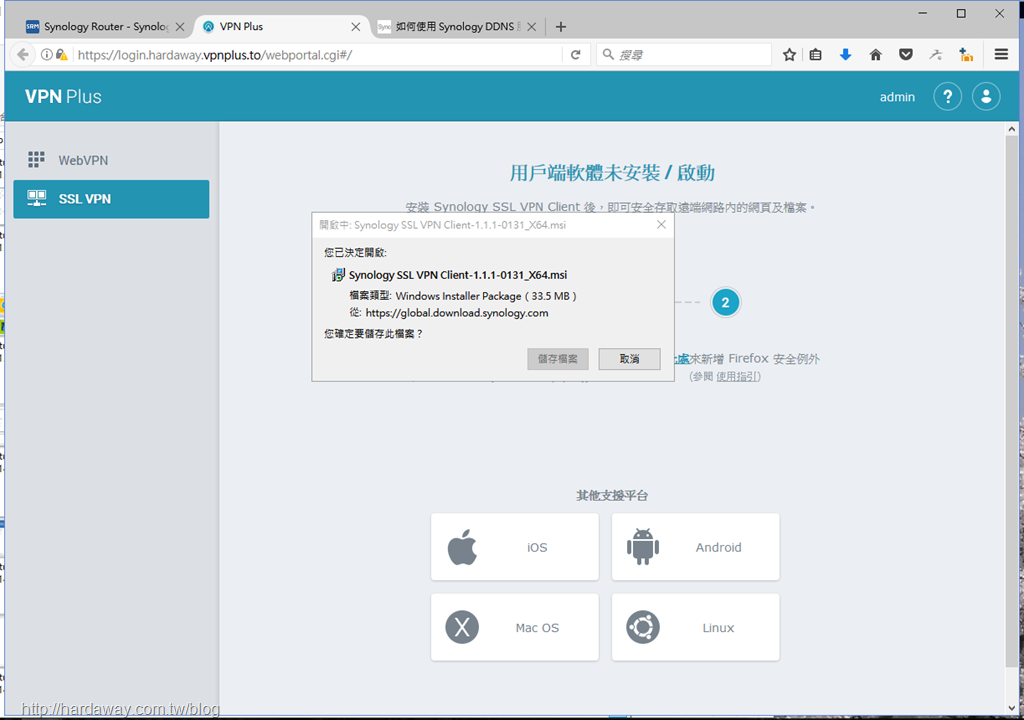Click the page scrollbar down arrow
The height and width of the screenshot is (720, 1024).
click(x=1012, y=708)
